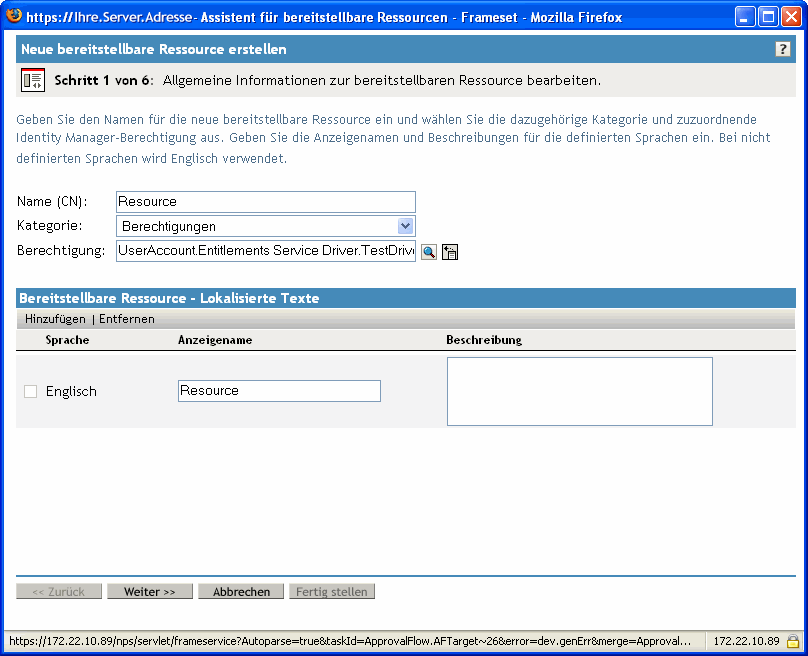Click the Anzeigename column header

click(x=215, y=340)
